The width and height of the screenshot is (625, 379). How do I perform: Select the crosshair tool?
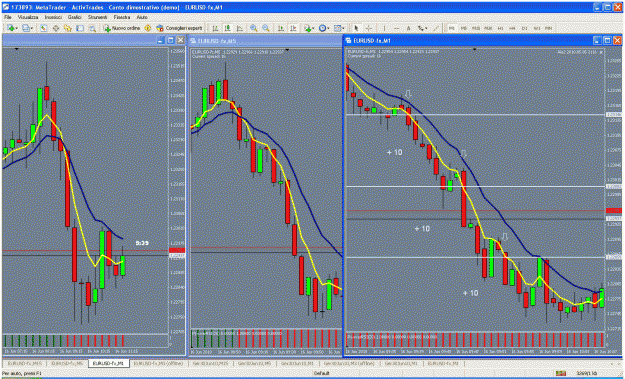coord(369,28)
